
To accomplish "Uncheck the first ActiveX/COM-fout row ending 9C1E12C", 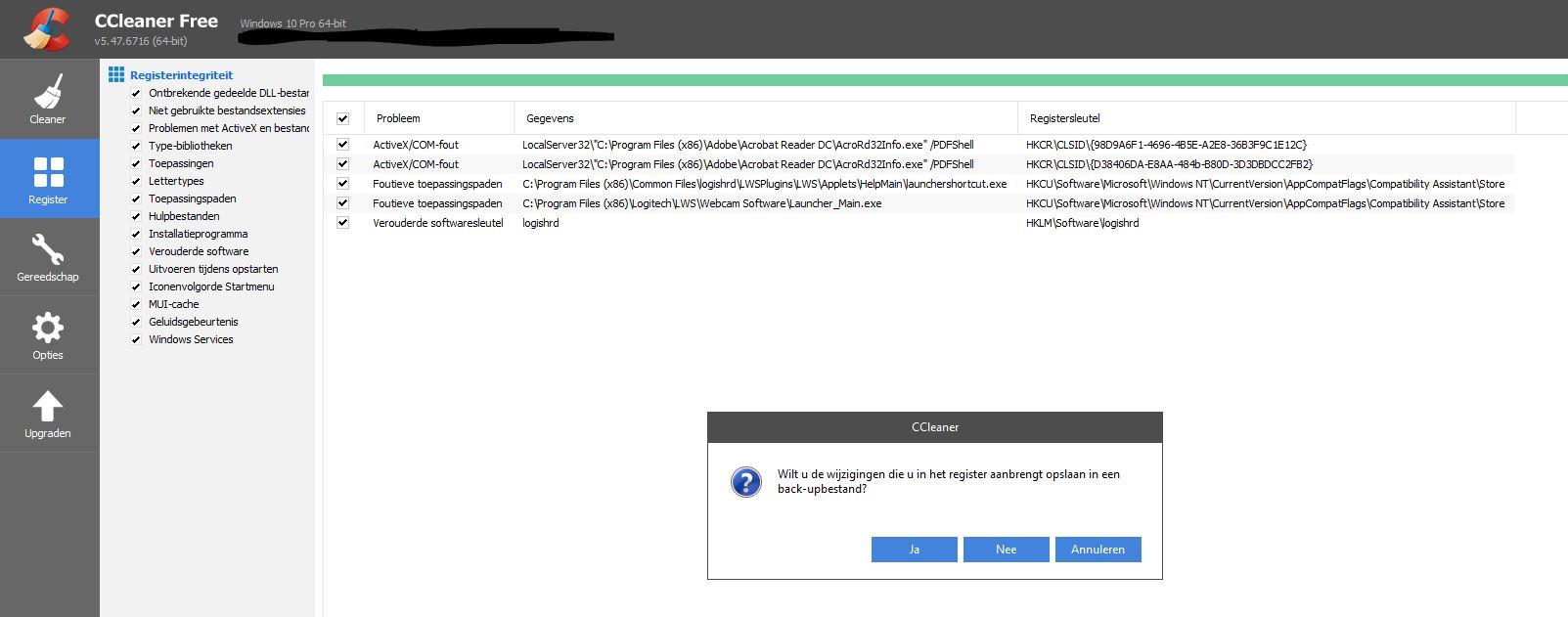I will [342, 145].
